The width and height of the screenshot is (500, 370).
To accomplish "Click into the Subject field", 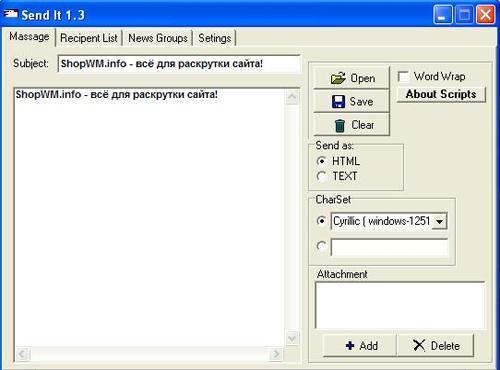I will [179, 63].
